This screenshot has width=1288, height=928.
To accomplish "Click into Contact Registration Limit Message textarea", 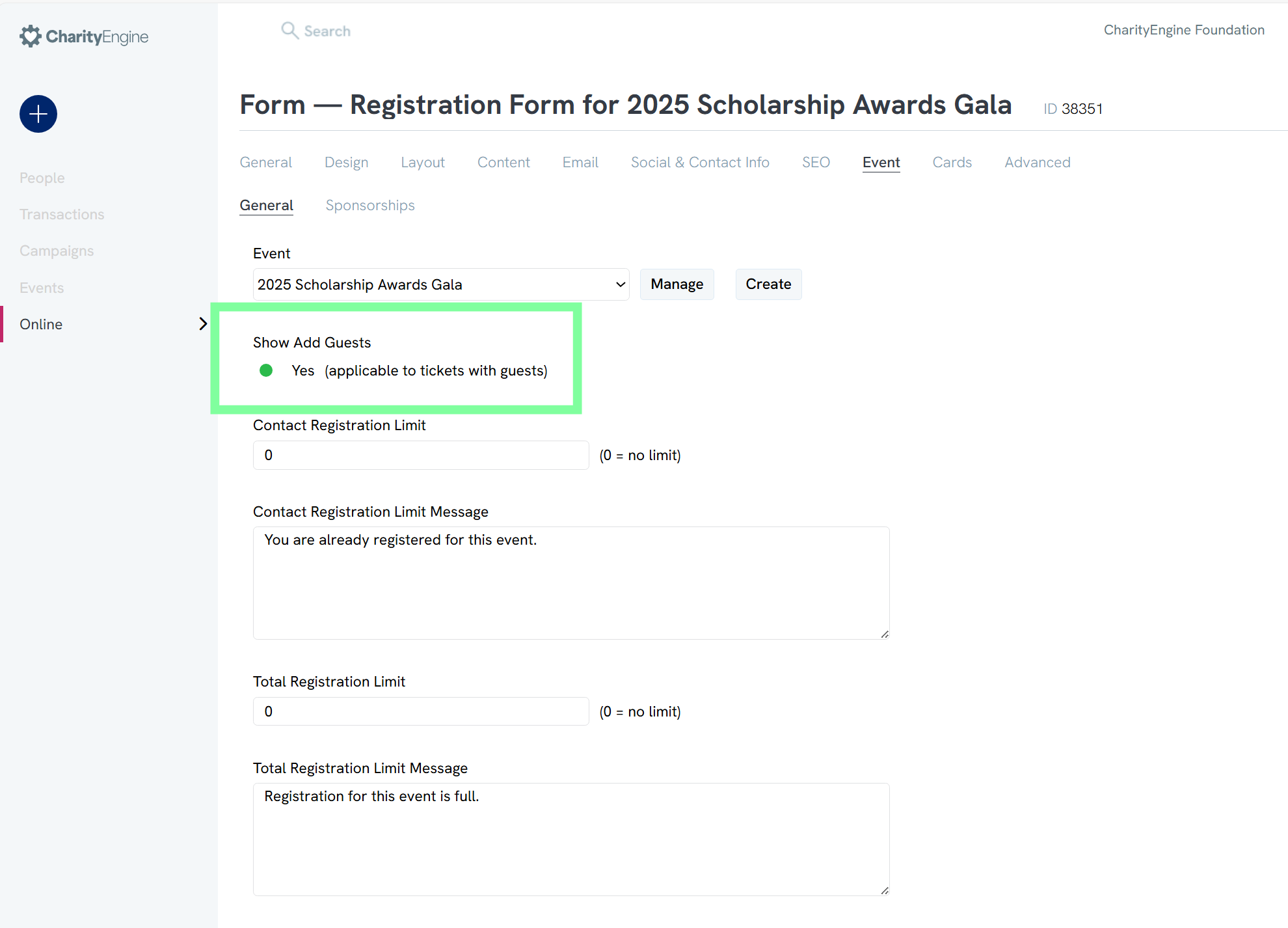I will pos(570,582).
